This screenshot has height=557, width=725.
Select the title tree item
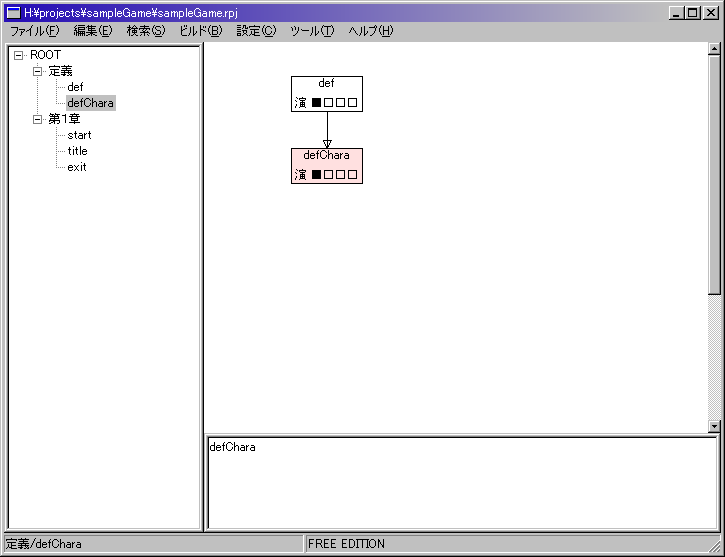[x=77, y=151]
